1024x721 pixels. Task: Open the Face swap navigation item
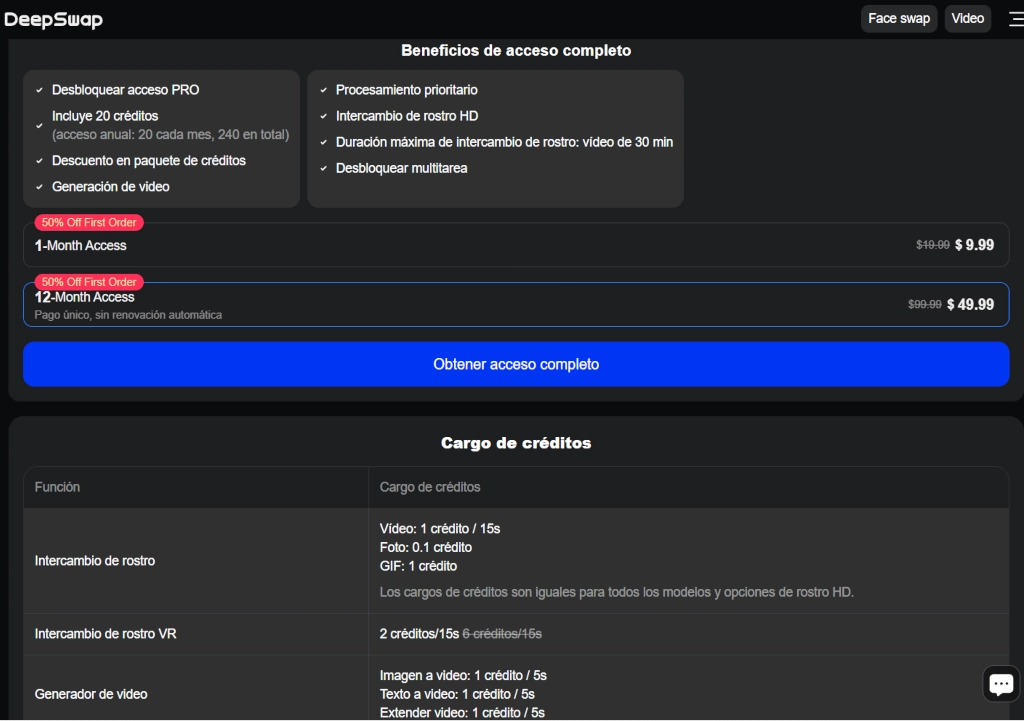click(x=898, y=19)
